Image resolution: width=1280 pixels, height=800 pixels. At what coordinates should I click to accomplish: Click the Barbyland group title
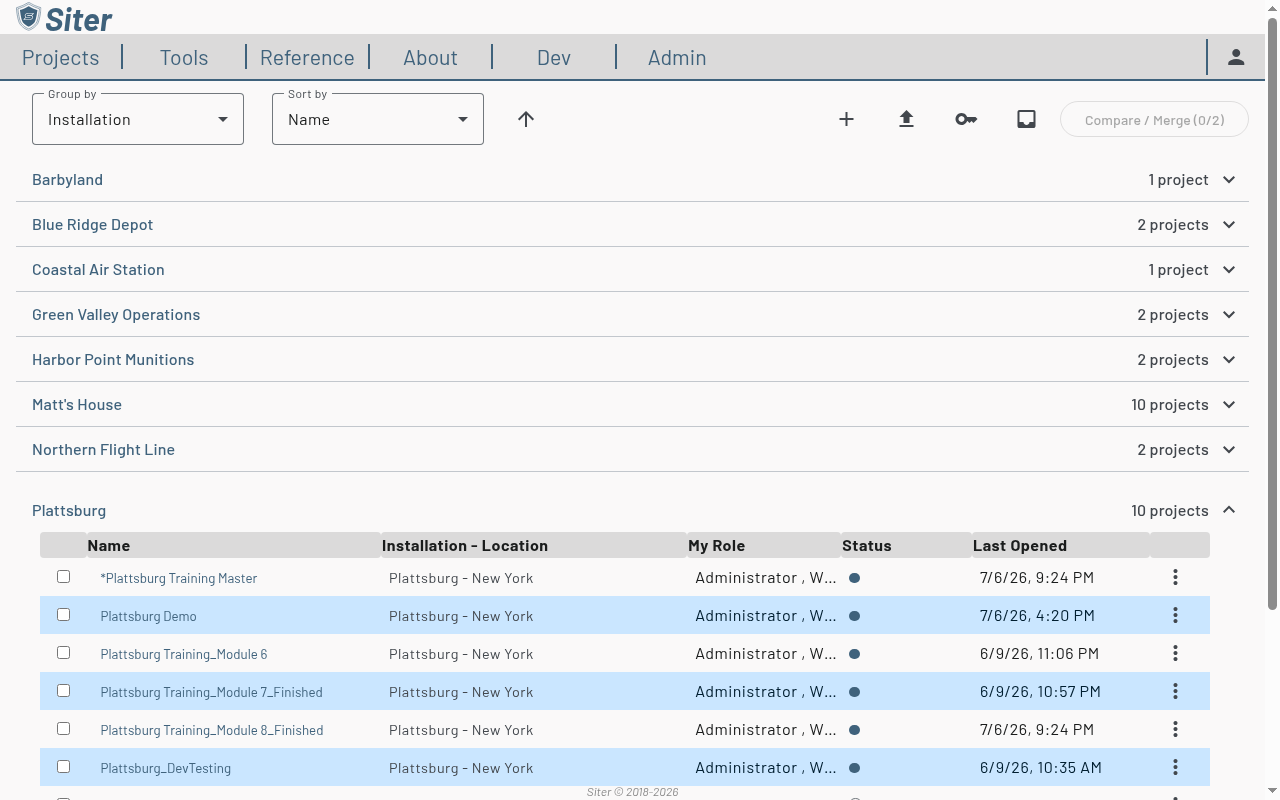coord(67,180)
